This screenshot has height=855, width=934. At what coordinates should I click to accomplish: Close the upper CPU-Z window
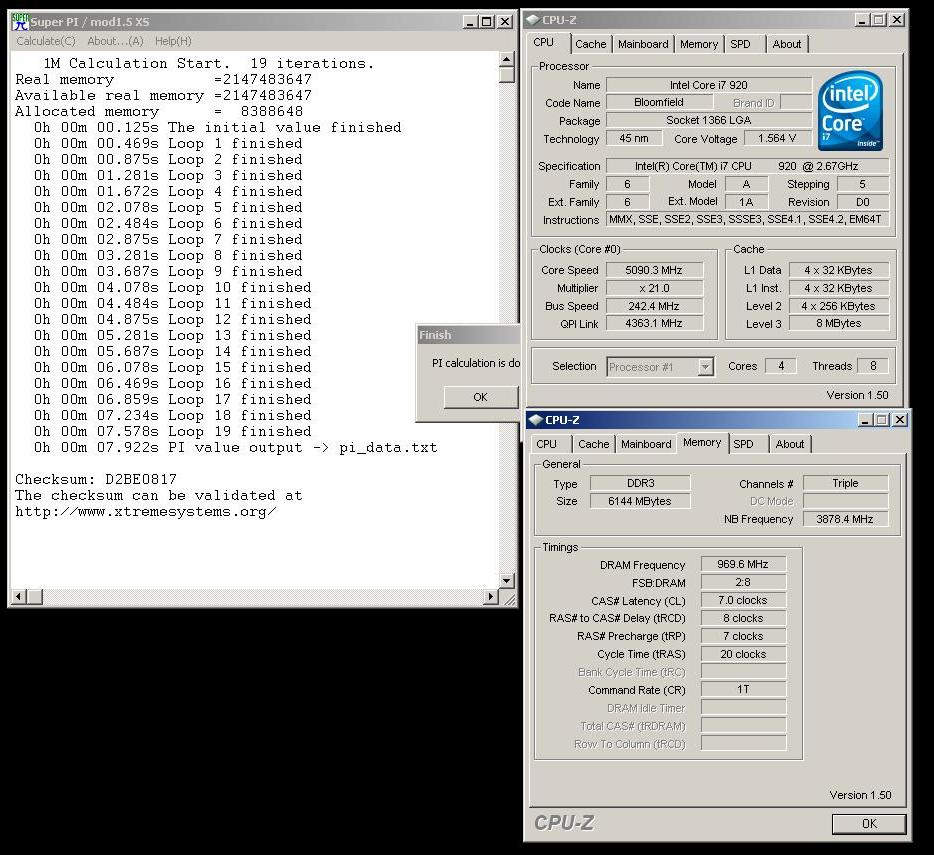click(x=896, y=20)
